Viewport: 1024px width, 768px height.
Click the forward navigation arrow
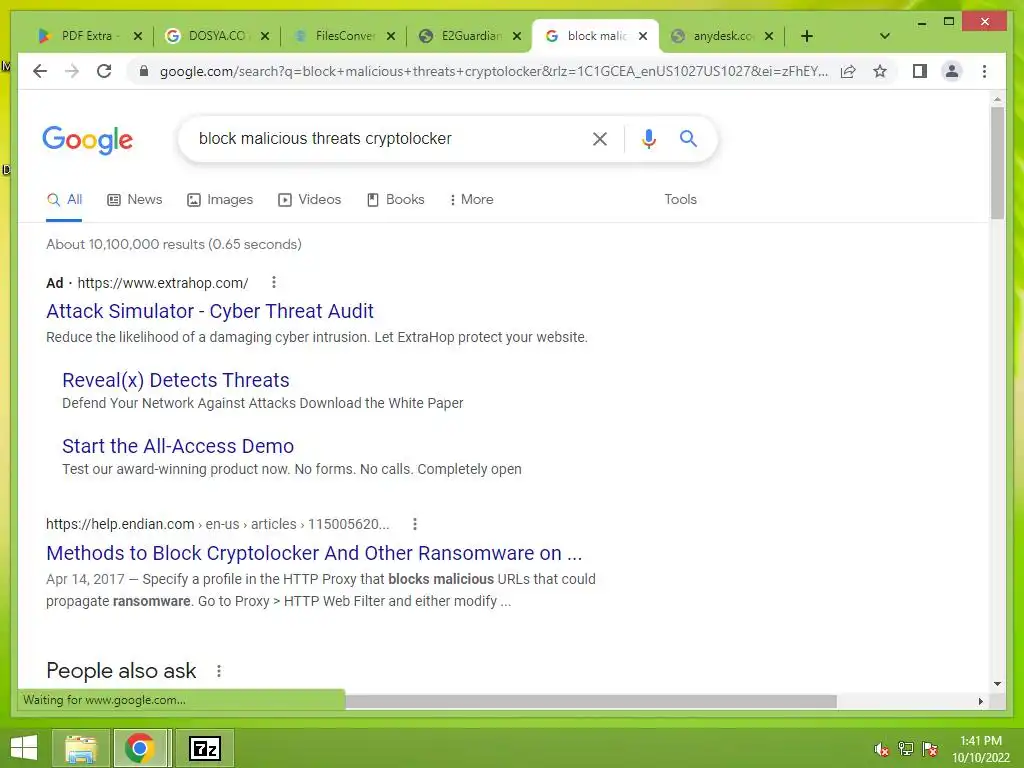click(x=72, y=71)
